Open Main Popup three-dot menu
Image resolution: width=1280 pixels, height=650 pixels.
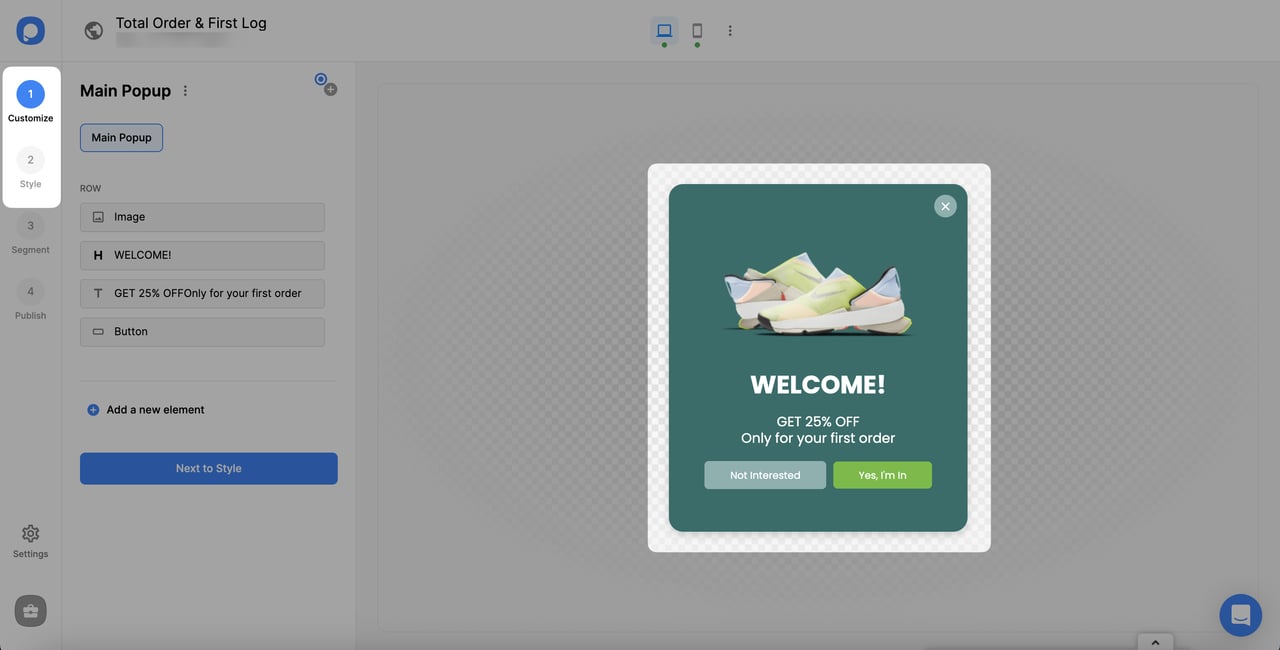[185, 91]
